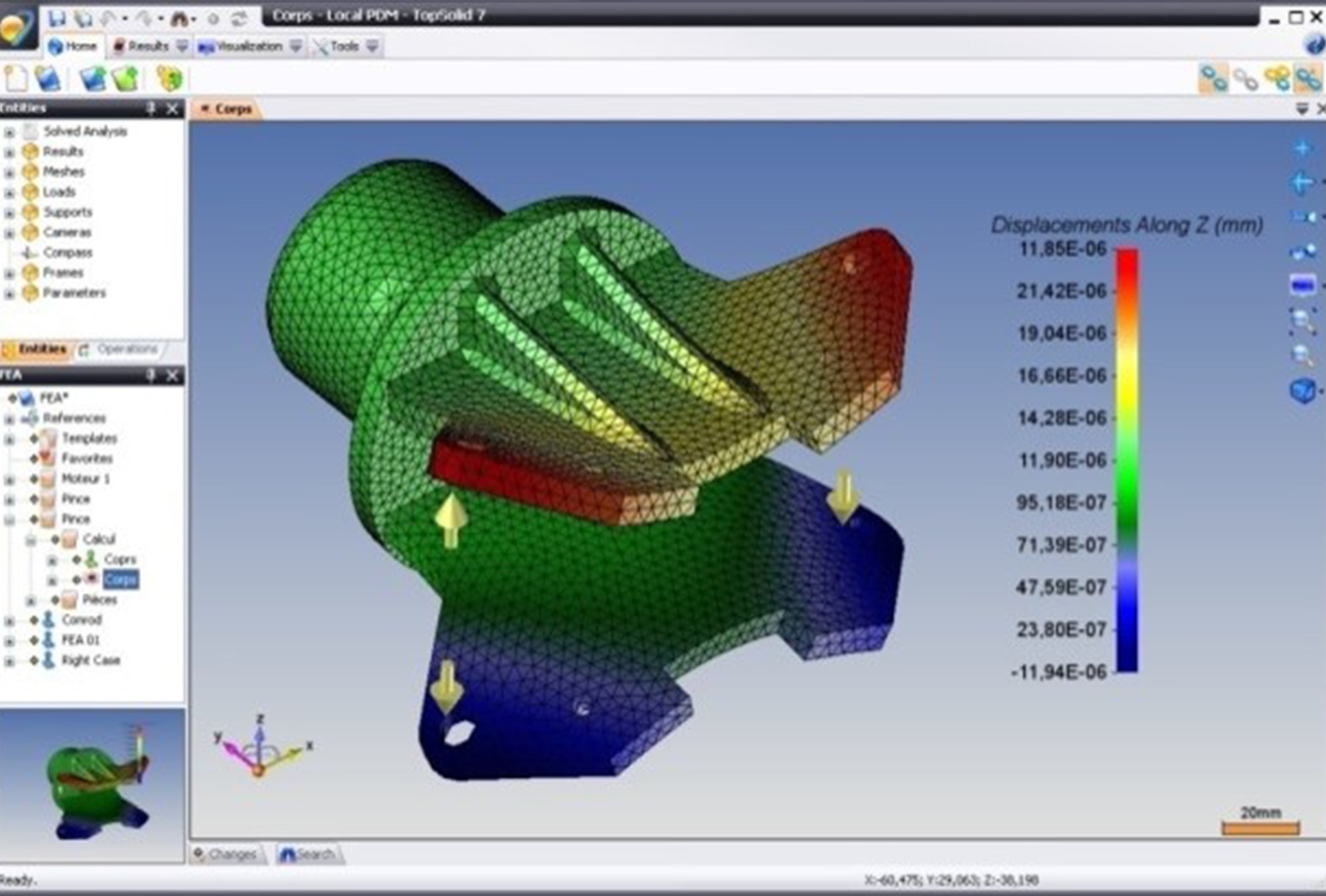Click the blue left arrow view icon
The width and height of the screenshot is (1326, 896).
click(1302, 182)
